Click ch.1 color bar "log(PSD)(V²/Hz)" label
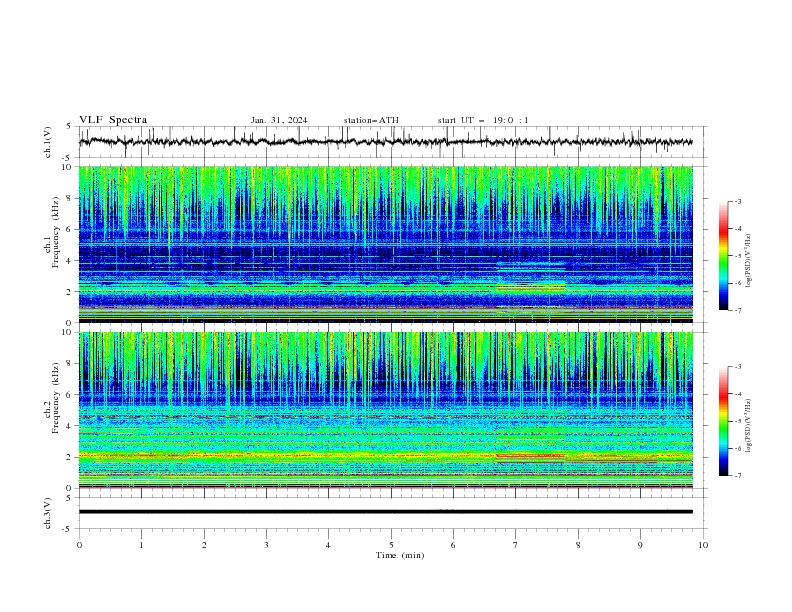Screen dimensions: 792x612 (x=749, y=260)
